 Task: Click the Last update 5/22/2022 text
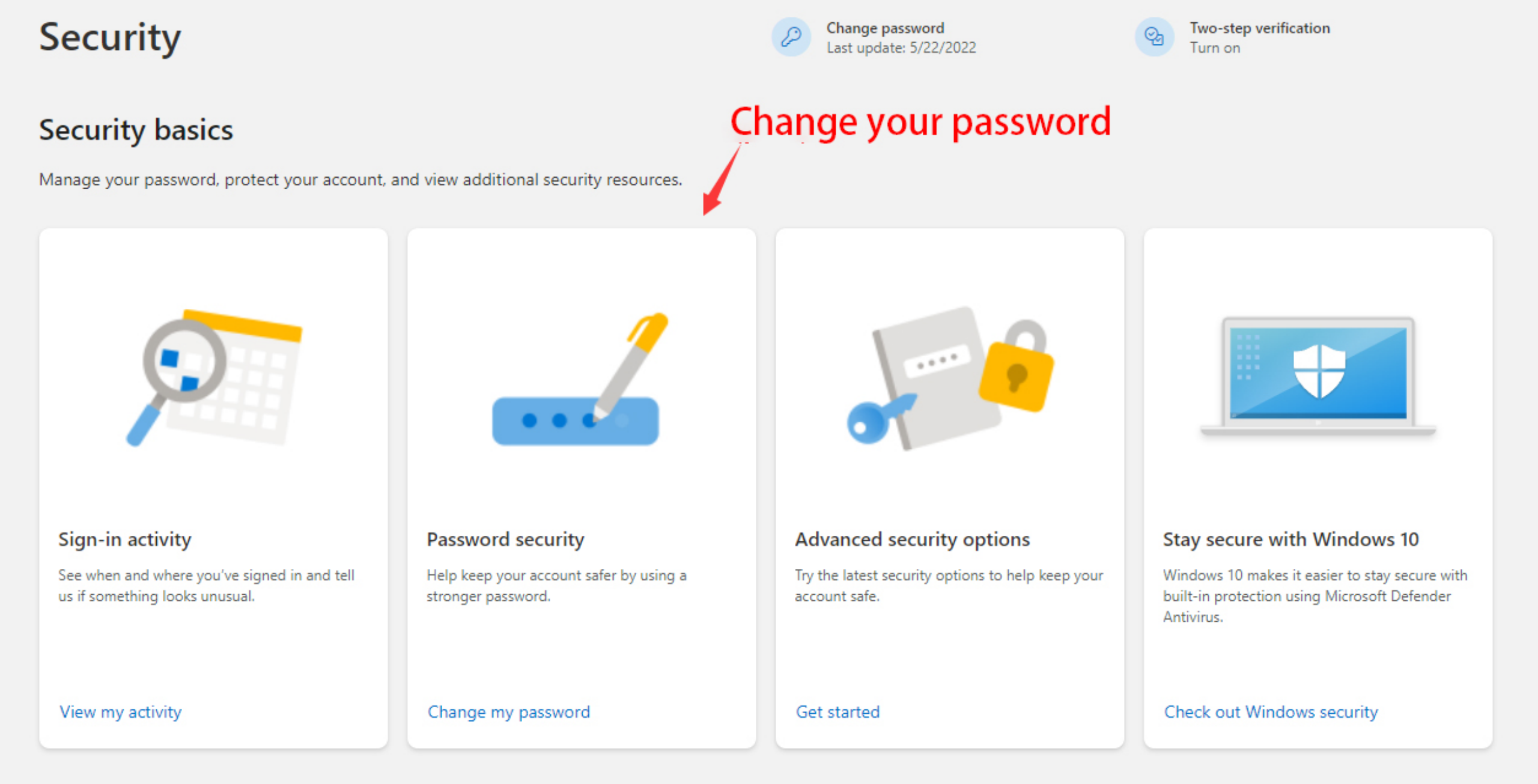click(x=901, y=48)
